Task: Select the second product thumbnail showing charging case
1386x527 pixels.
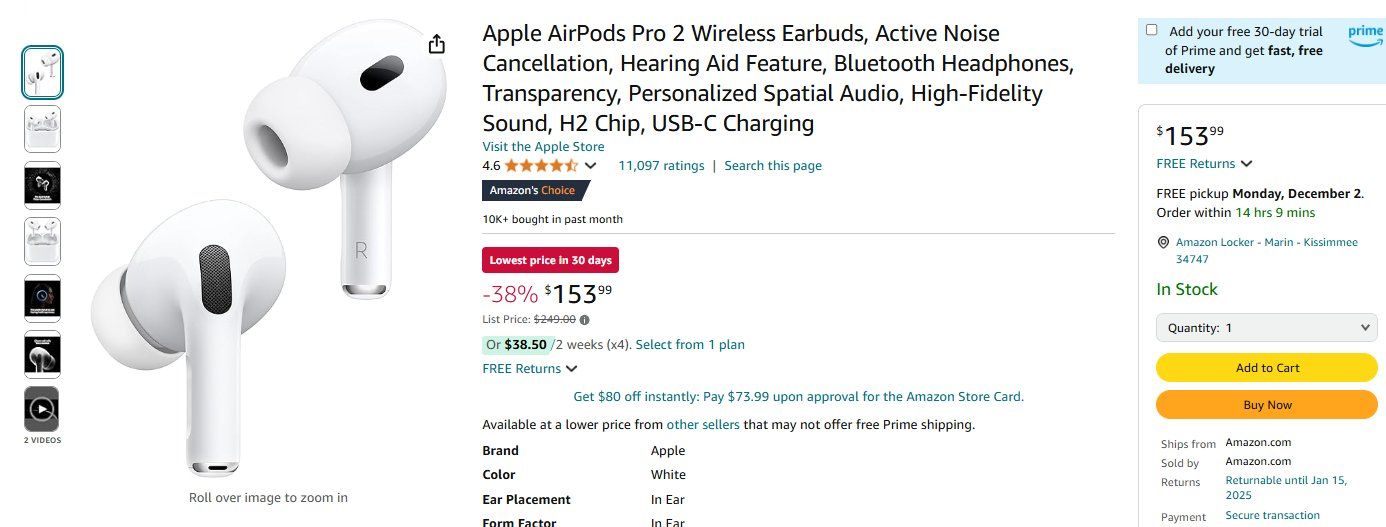Action: tap(42, 129)
